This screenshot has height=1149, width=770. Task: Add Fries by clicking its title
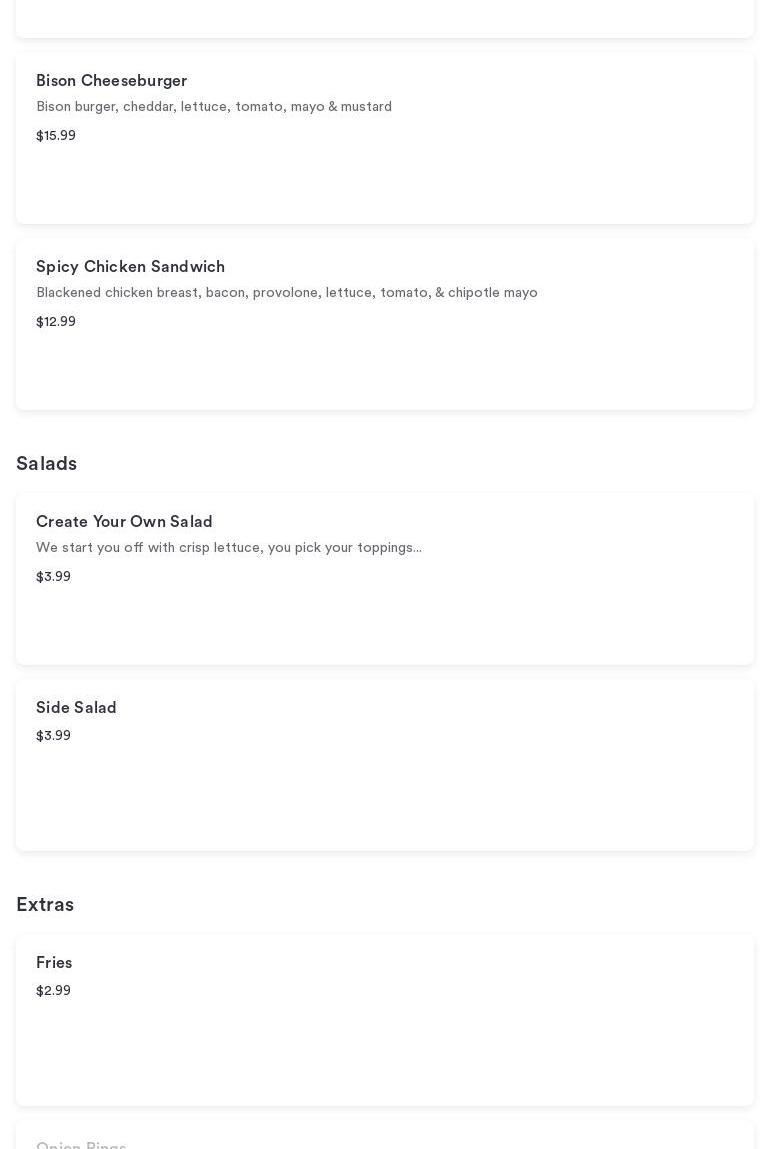point(54,963)
